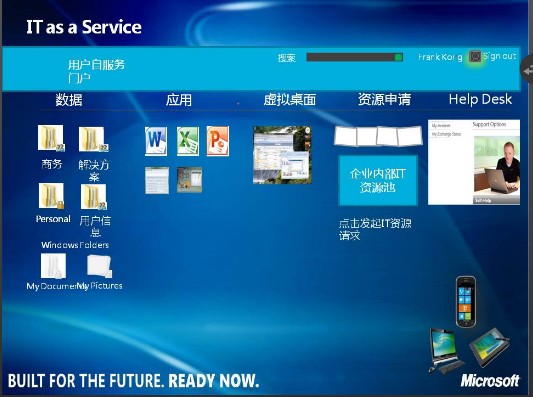Select the tablet device icon
Image resolution: width=533 pixels, height=397 pixels.
(489, 347)
